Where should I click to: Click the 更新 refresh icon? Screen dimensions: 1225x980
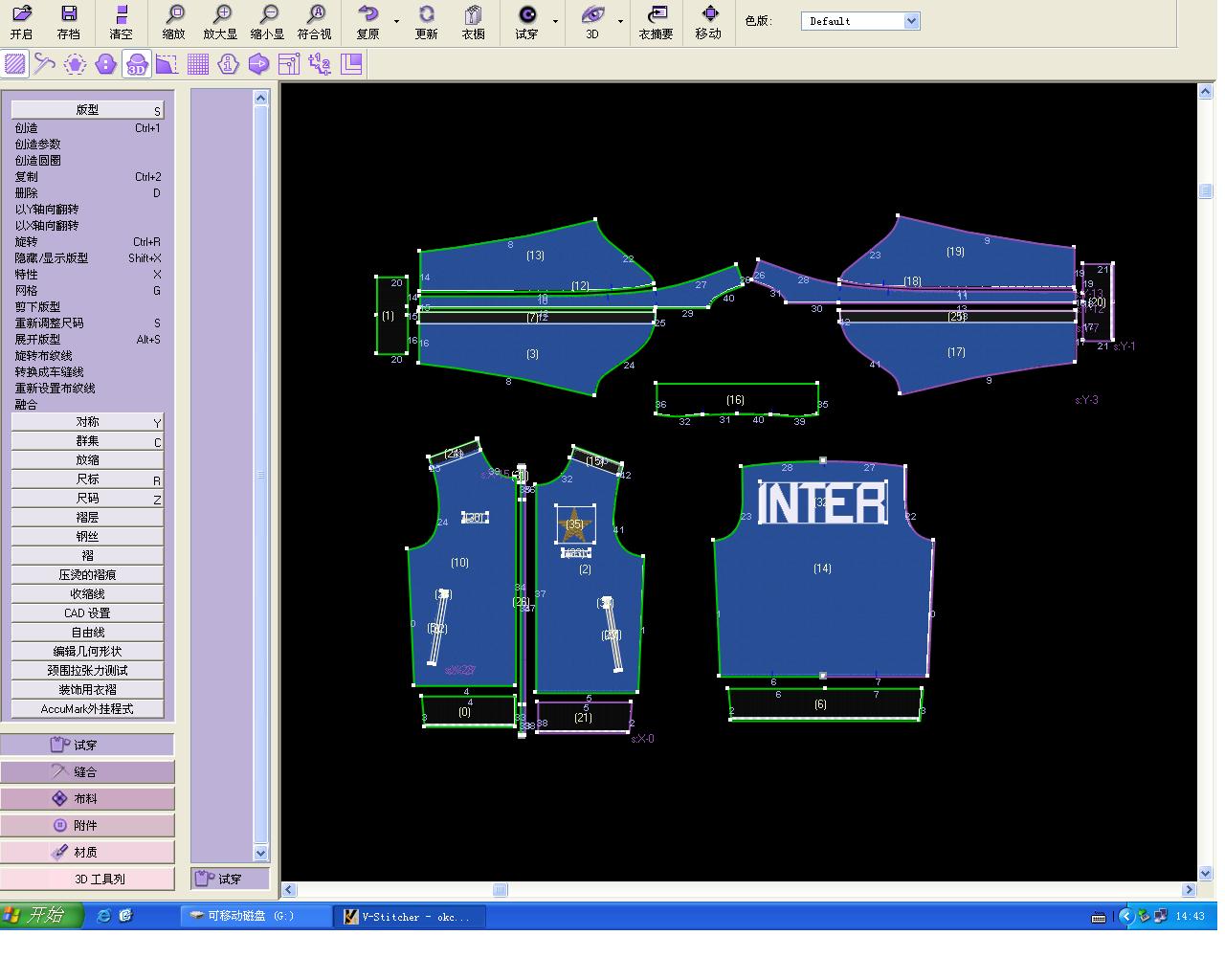pos(427,22)
